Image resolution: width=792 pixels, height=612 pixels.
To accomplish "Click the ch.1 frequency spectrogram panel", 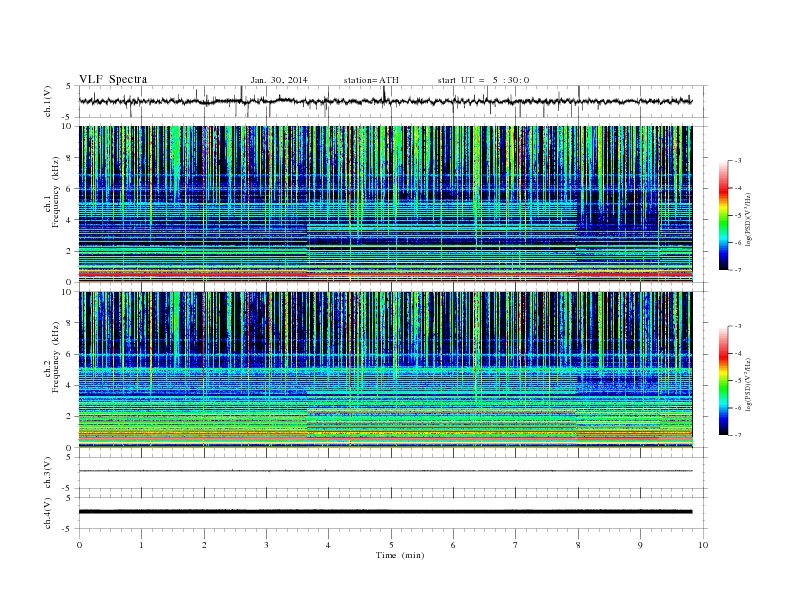I will pyautogui.click(x=385, y=204).
